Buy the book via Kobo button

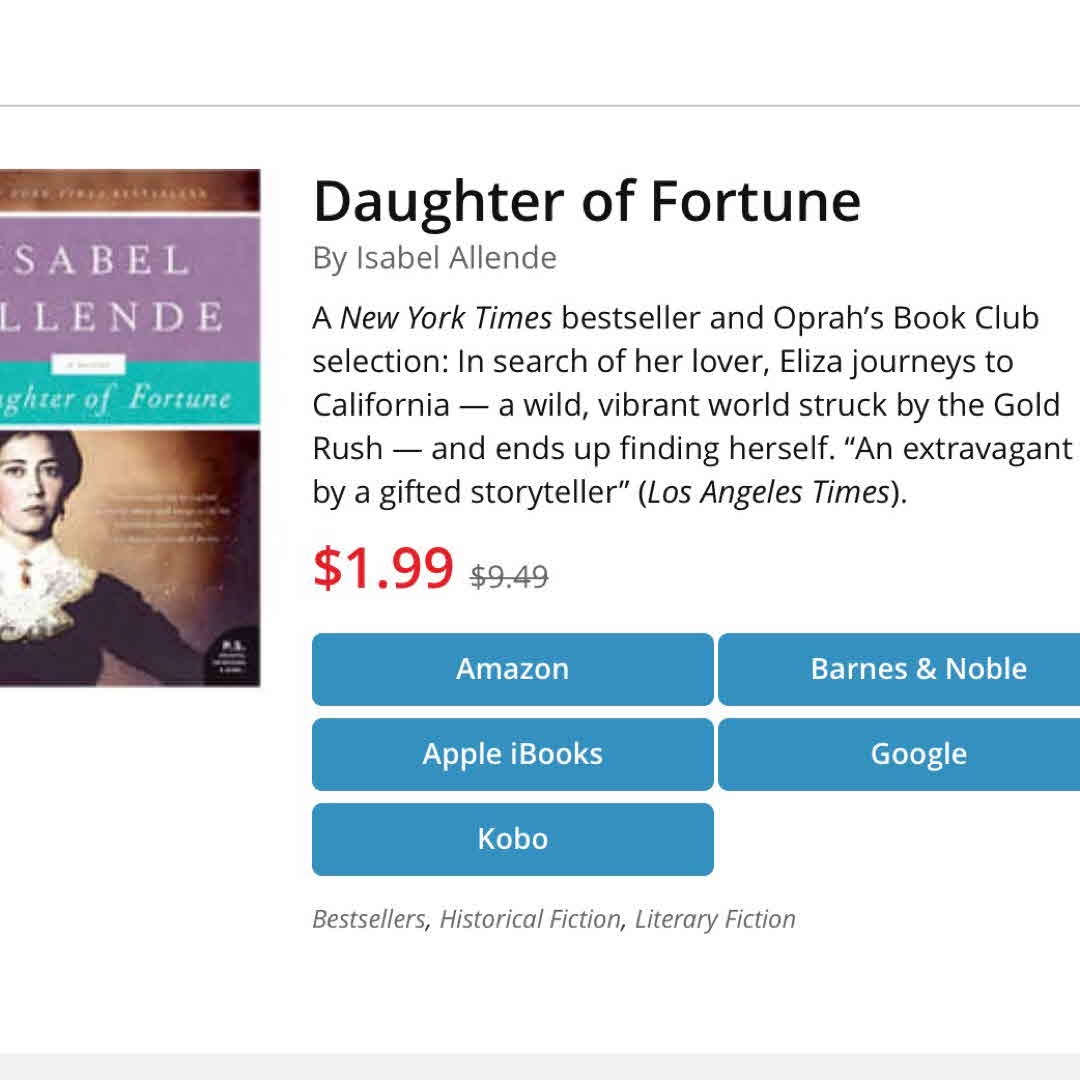coord(512,839)
